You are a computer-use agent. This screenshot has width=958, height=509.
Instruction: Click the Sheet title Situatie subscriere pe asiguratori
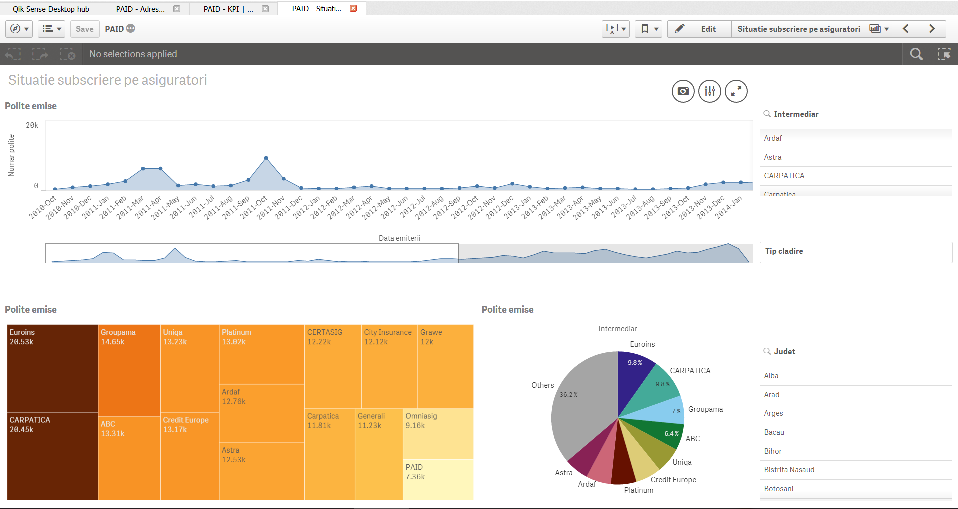[108, 80]
